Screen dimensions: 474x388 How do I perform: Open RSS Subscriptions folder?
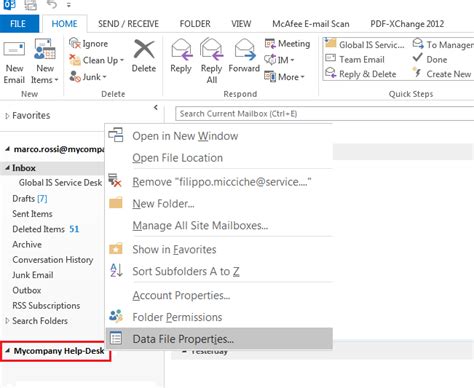pyautogui.click(x=46, y=306)
